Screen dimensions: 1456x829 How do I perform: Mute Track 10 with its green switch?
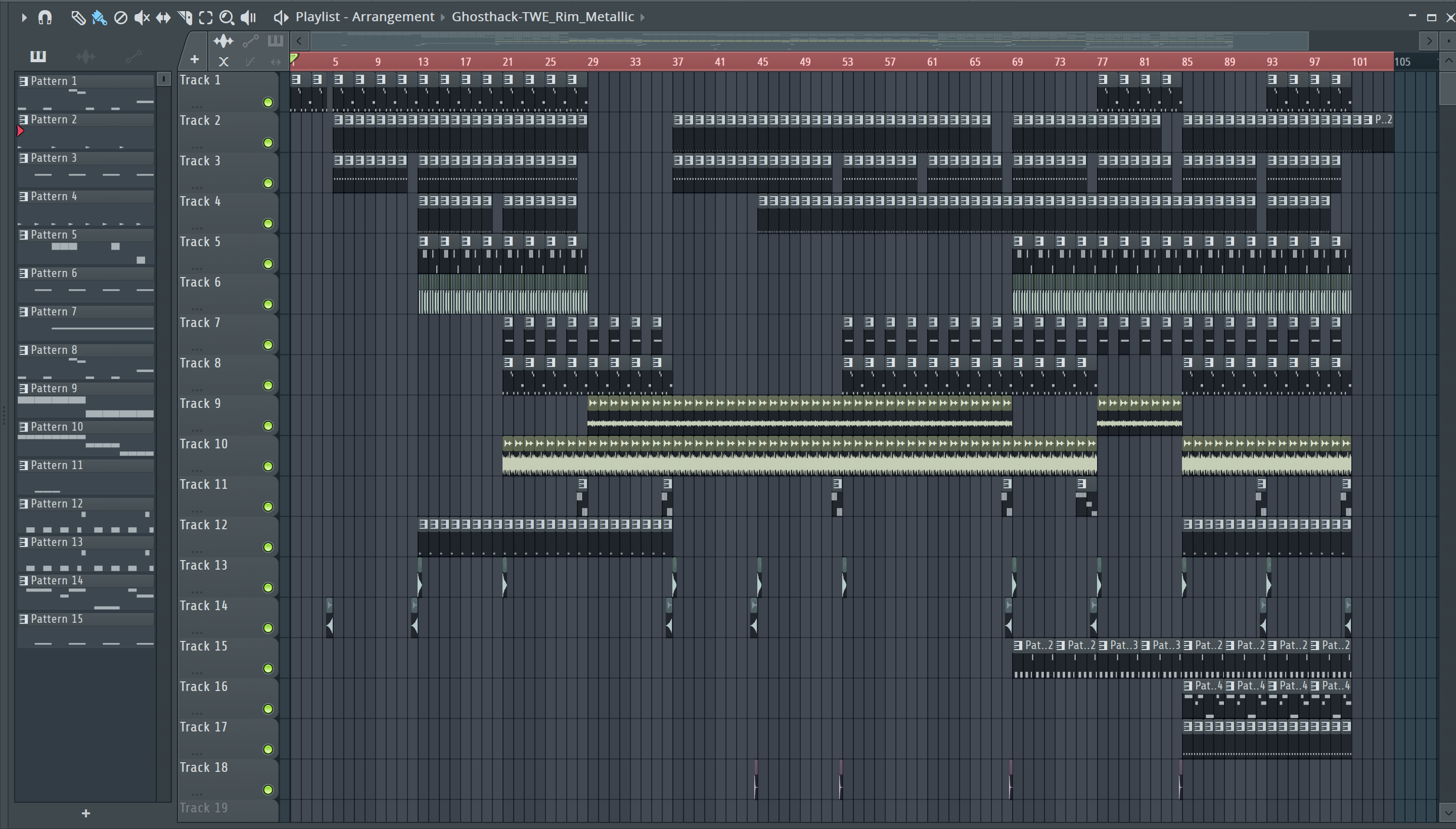coord(267,466)
